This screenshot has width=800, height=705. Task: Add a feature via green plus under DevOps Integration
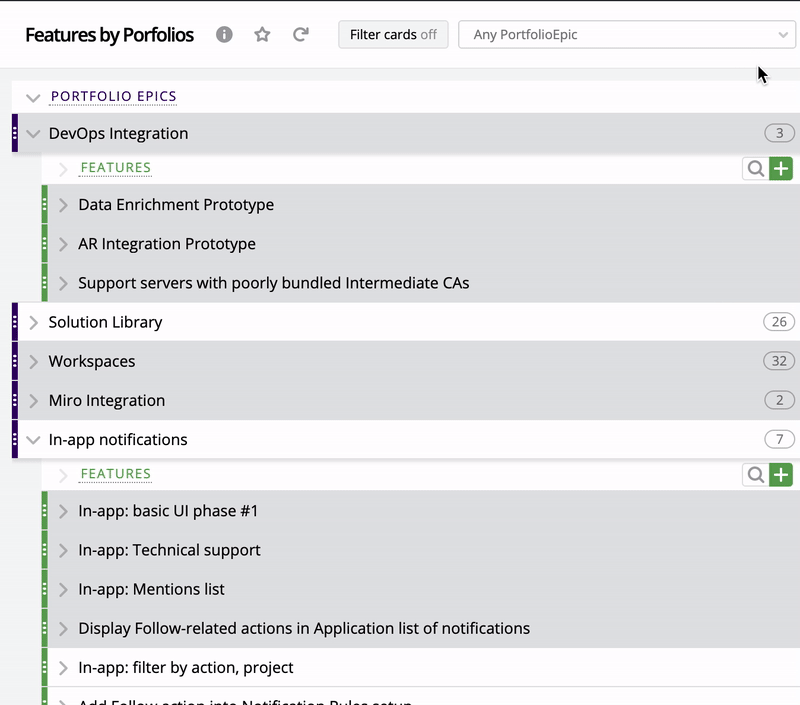(781, 168)
